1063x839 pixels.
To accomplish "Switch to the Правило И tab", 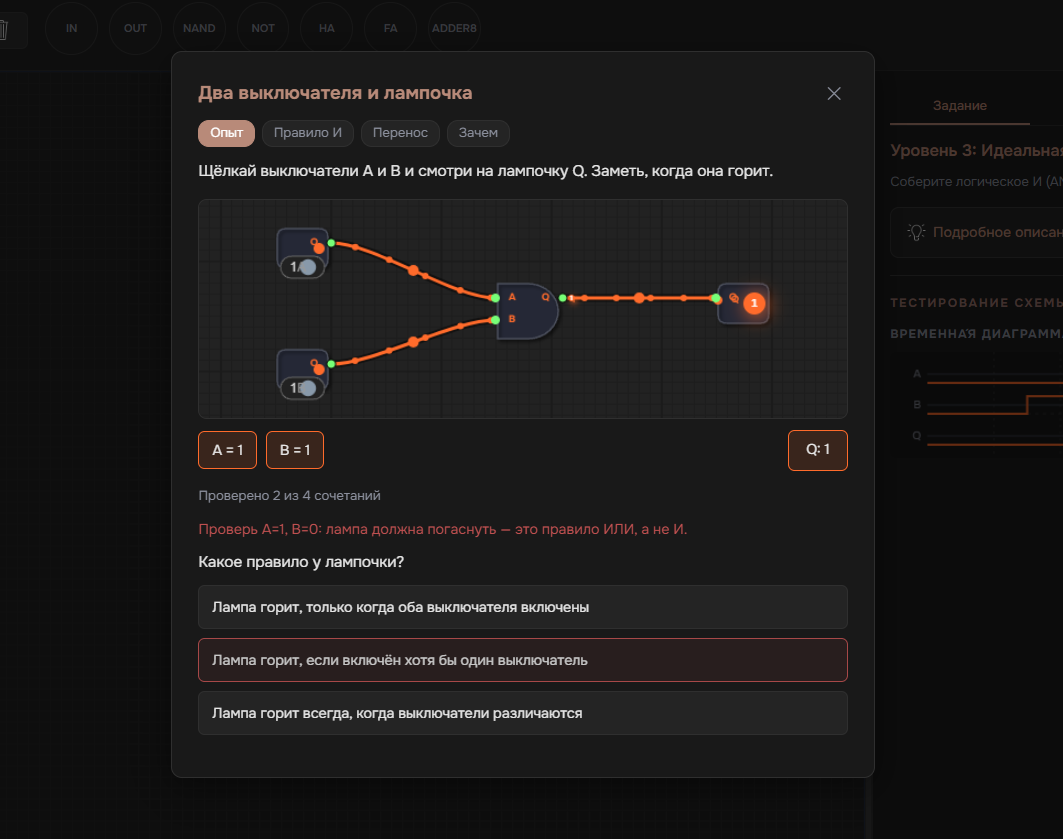I will [x=308, y=133].
